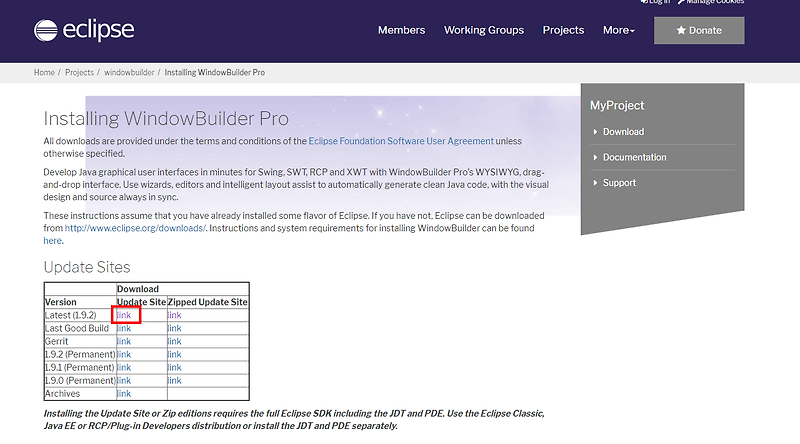This screenshot has width=800, height=444.
Task: Click the MyProject sidebar title
Action: pos(617,106)
